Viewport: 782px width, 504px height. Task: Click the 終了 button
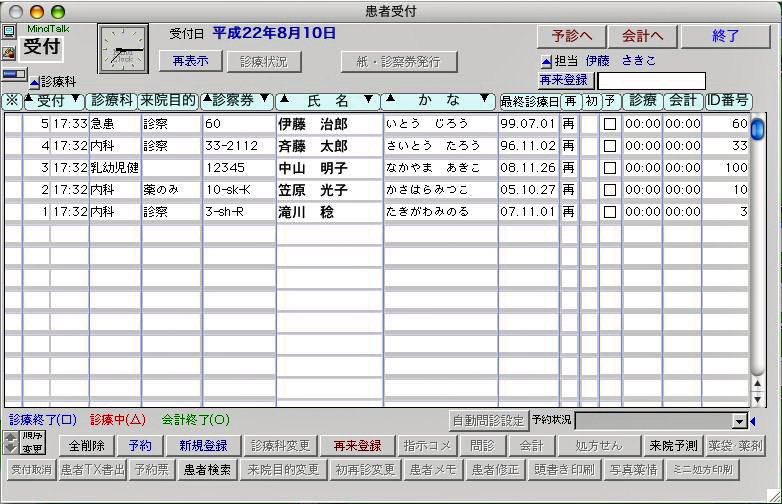click(x=725, y=36)
